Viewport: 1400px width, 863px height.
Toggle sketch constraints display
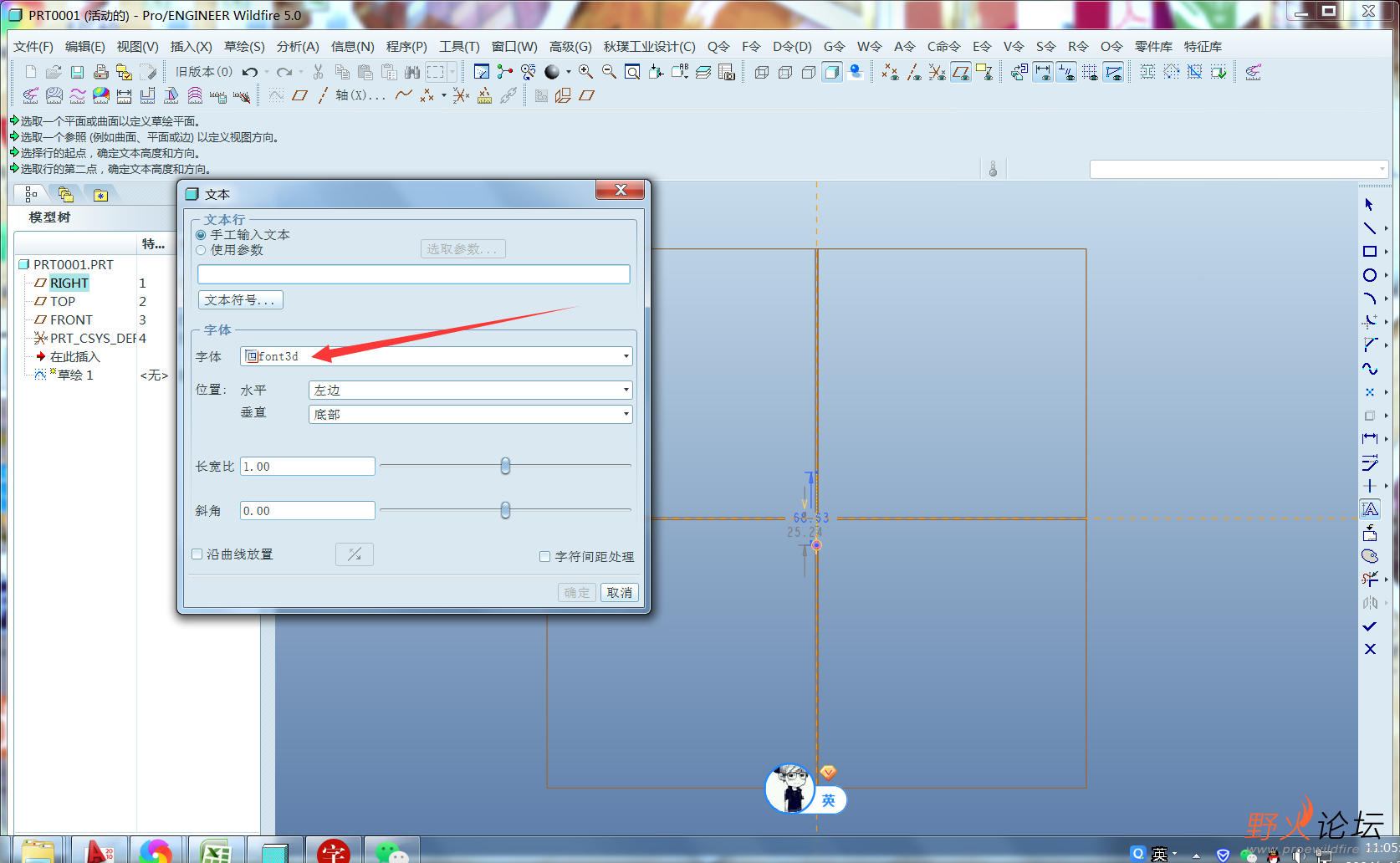click(x=1066, y=72)
